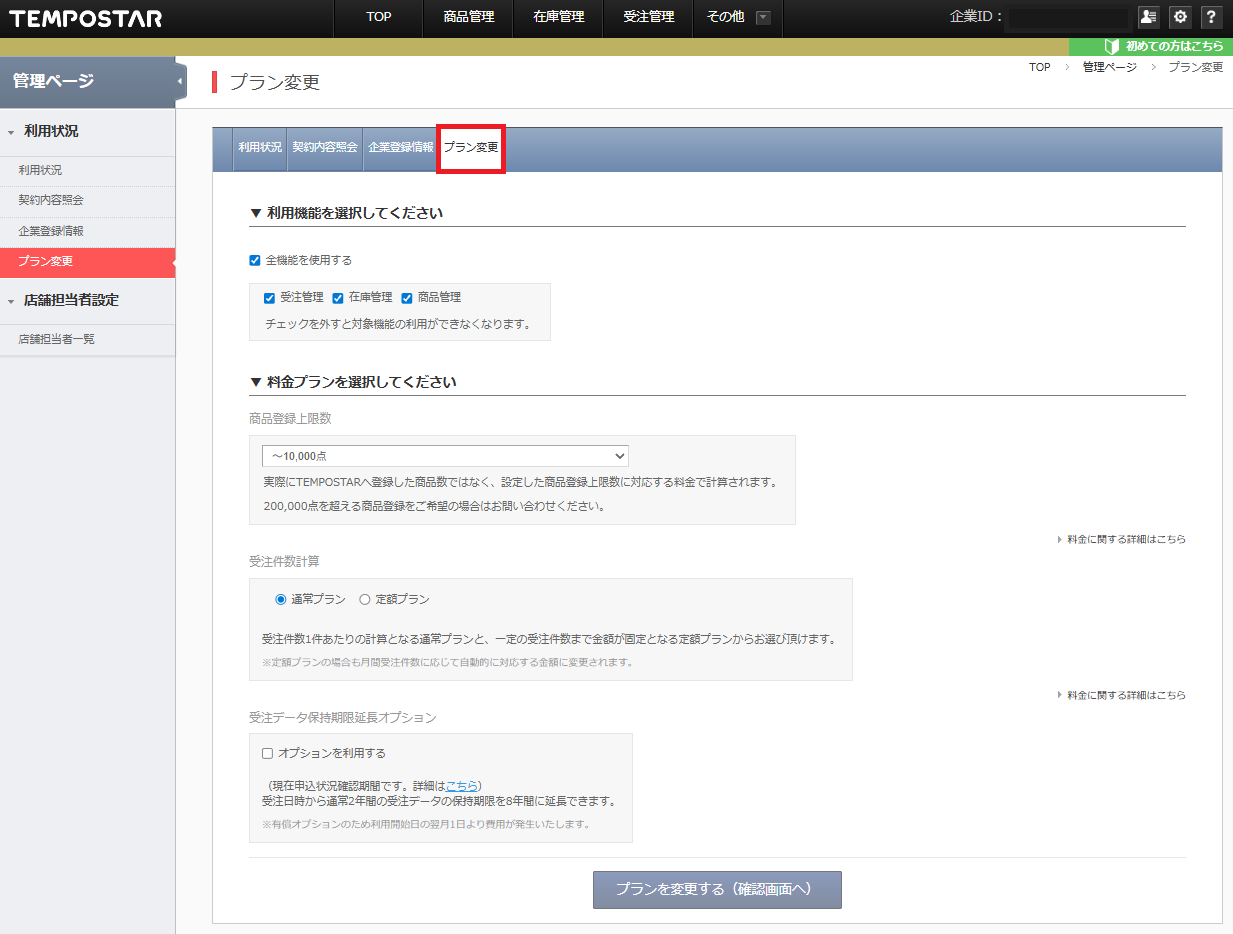Open 在庫管理 in the top navigation
Viewport: 1233px width, 934px height.
558,18
